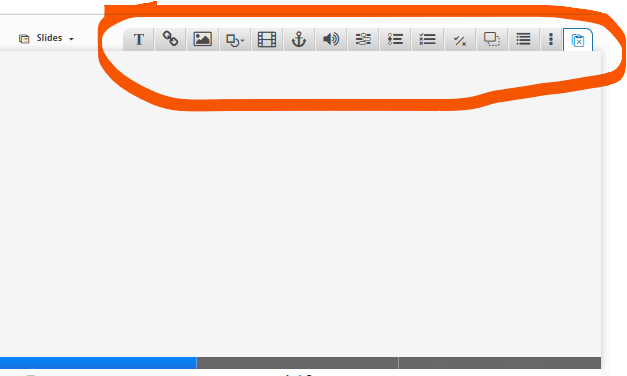The width and height of the screenshot is (627, 376).
Task: Insert the Summary list element
Action: tap(523, 39)
